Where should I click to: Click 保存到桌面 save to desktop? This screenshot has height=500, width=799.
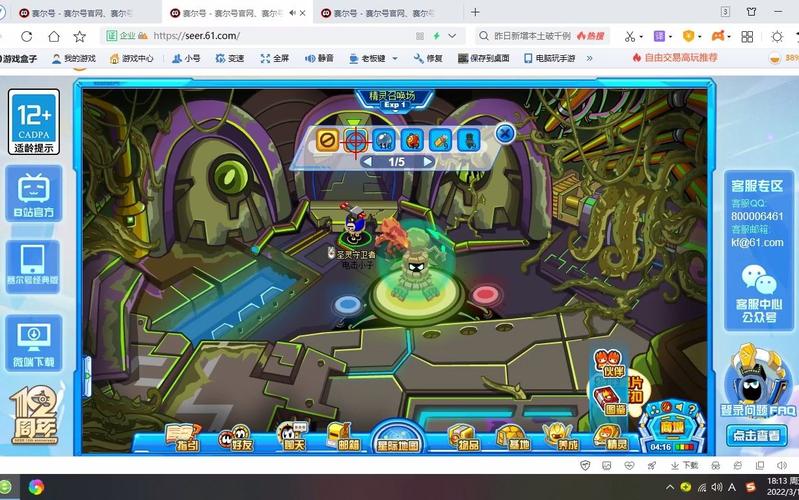tap(484, 59)
